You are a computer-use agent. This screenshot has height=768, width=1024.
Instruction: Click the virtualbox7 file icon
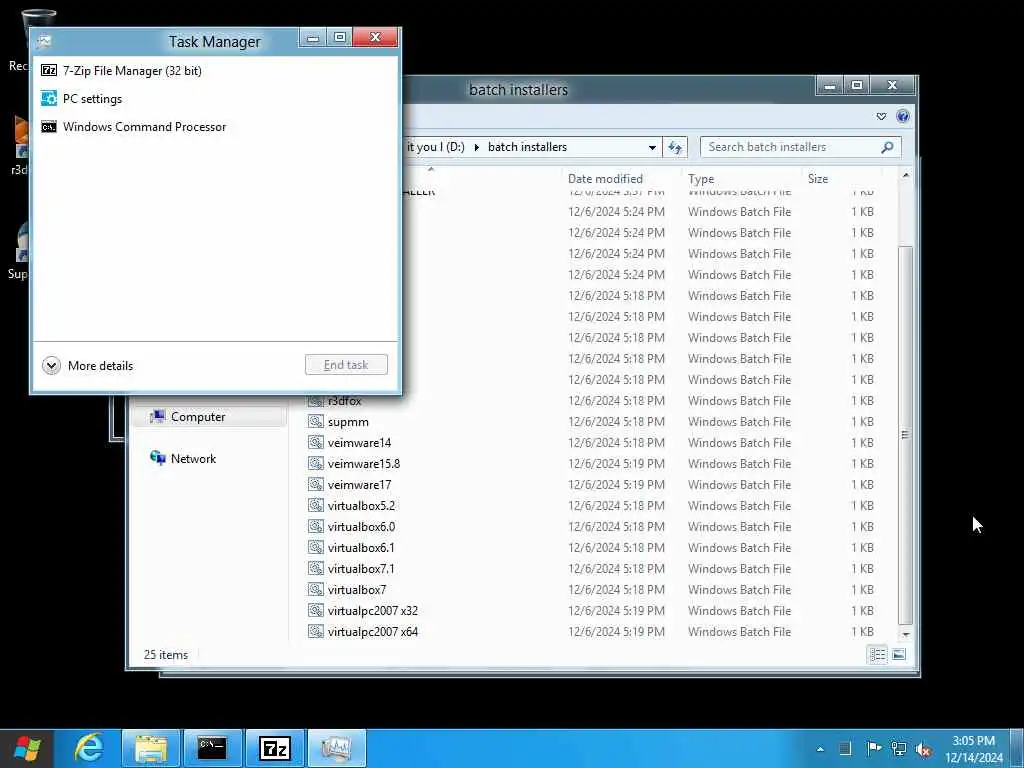coord(315,589)
